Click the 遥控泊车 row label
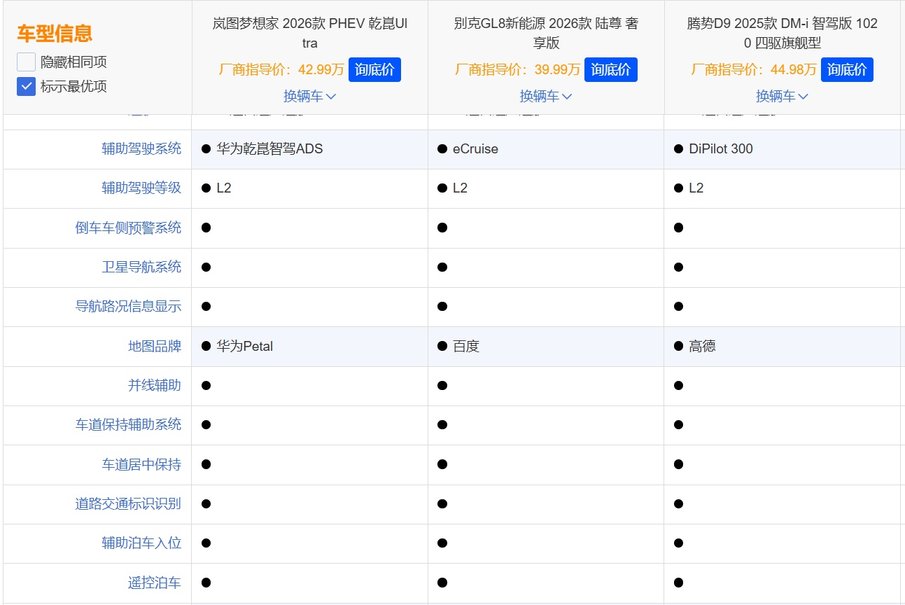 click(155, 582)
